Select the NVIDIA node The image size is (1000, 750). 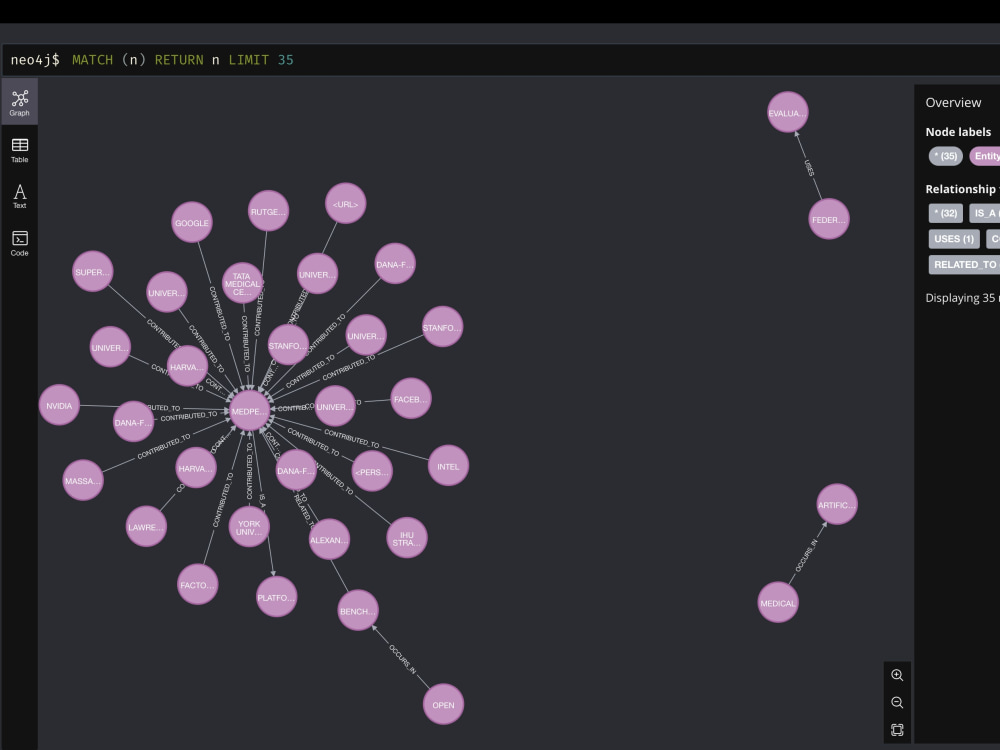tap(59, 405)
